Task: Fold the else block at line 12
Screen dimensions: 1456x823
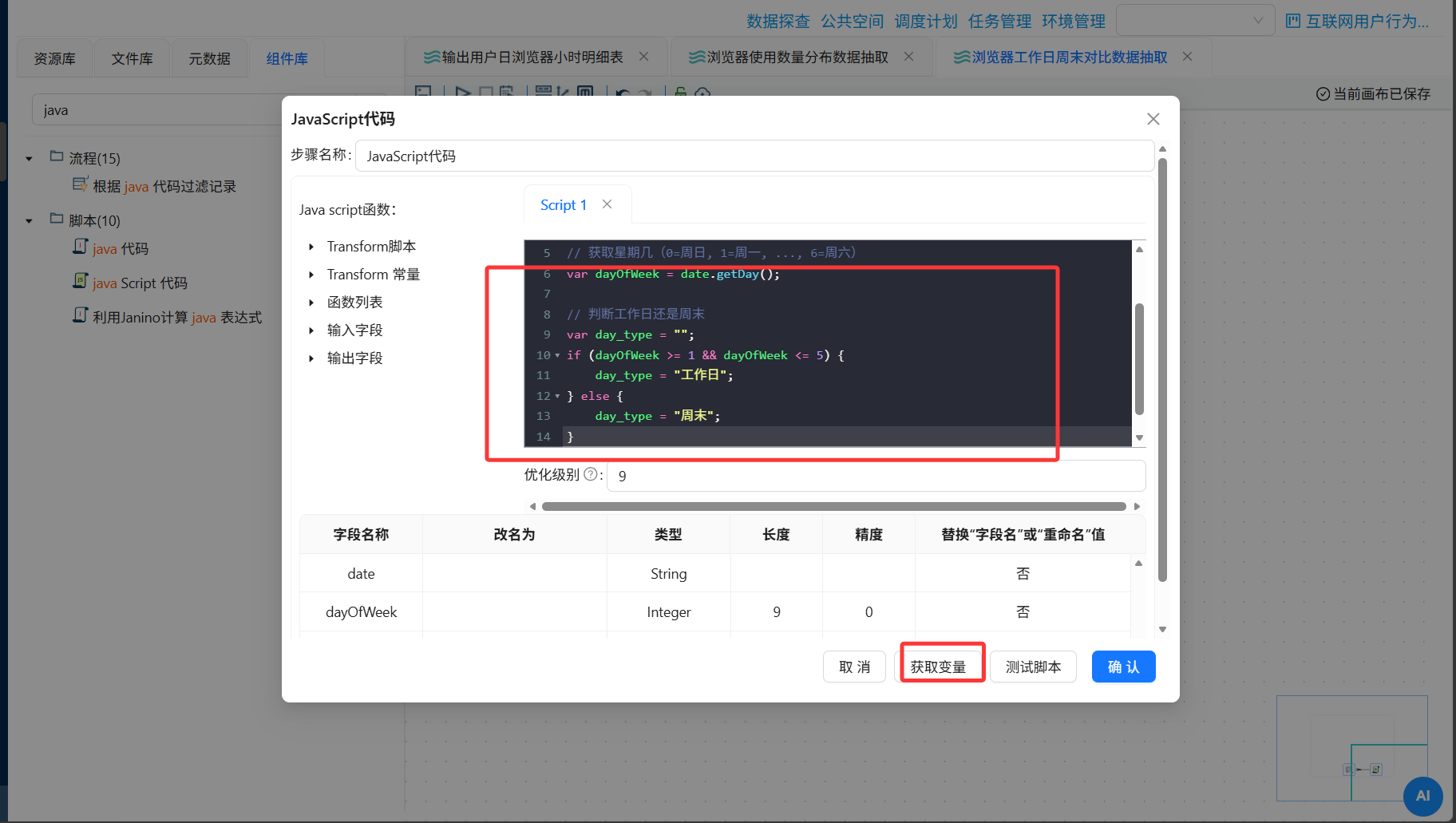Action: coord(557,396)
